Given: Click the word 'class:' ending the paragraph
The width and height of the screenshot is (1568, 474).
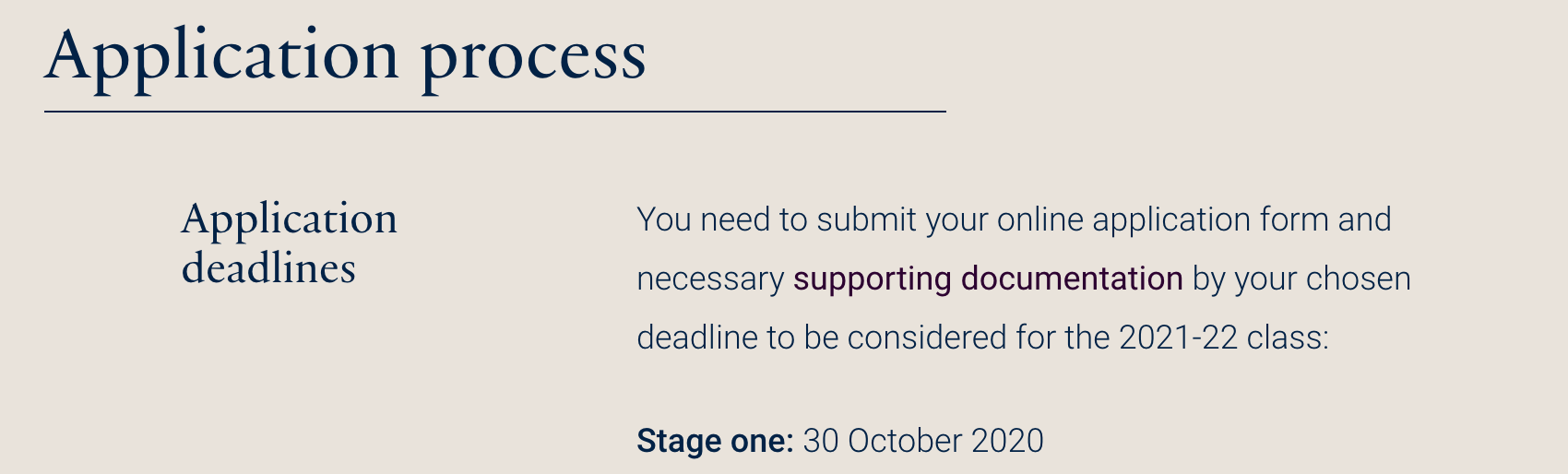Looking at the screenshot, I should [1288, 338].
